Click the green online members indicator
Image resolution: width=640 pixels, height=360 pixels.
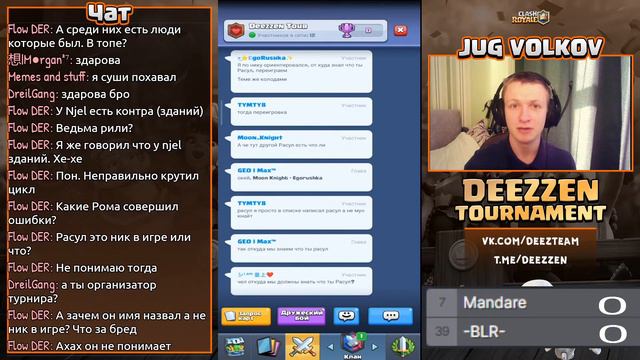pyautogui.click(x=252, y=36)
